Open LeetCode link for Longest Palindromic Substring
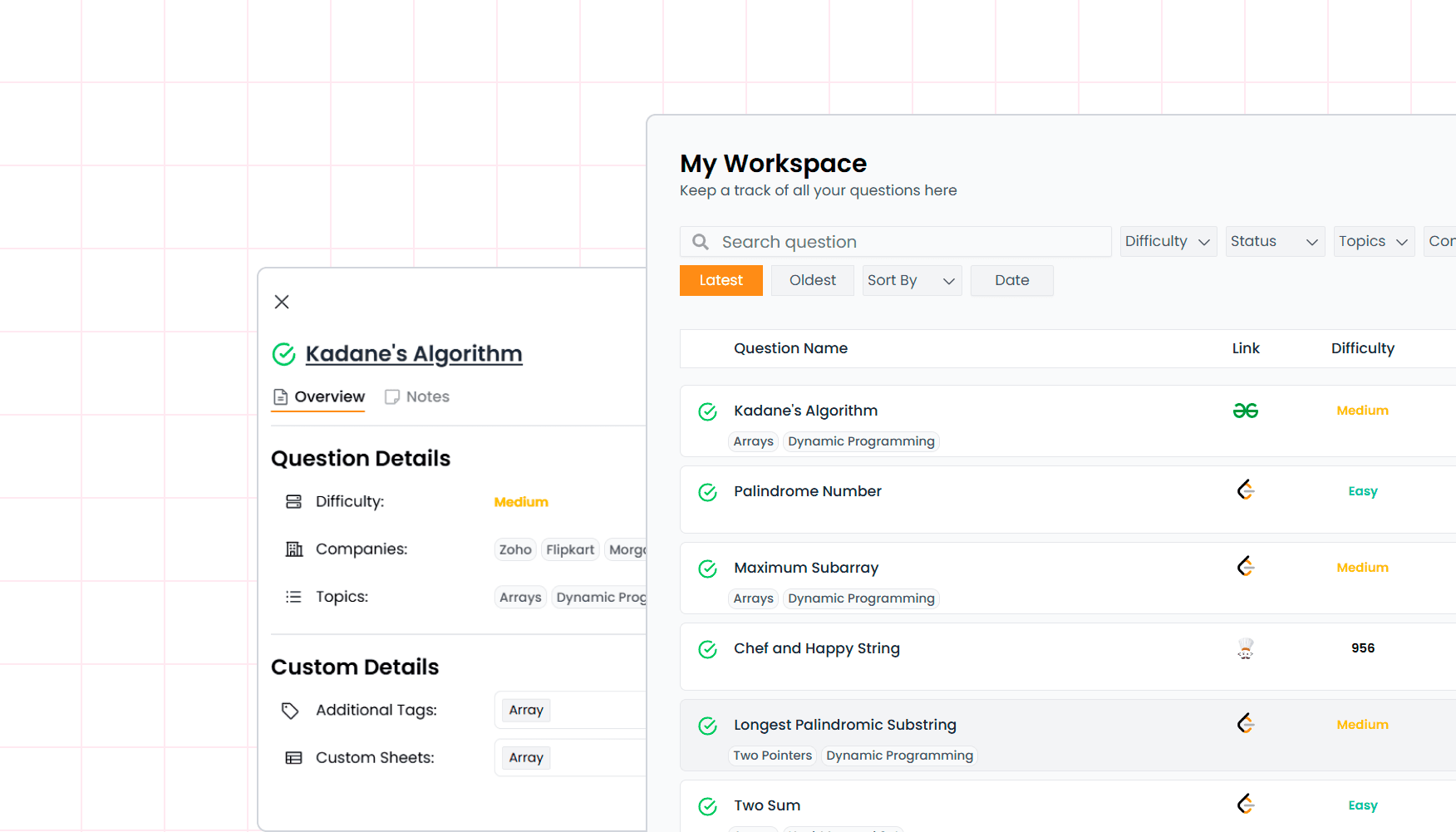 click(x=1245, y=724)
